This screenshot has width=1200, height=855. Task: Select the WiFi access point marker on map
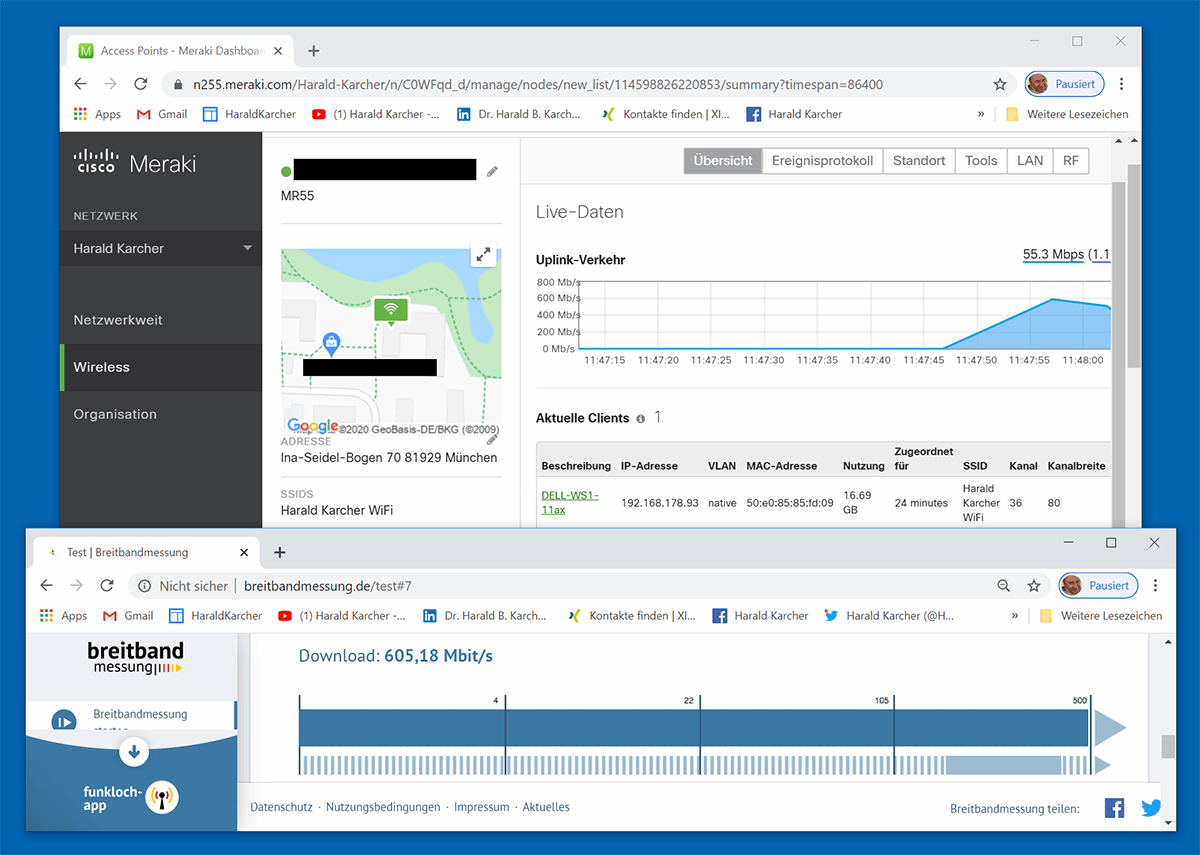click(390, 310)
